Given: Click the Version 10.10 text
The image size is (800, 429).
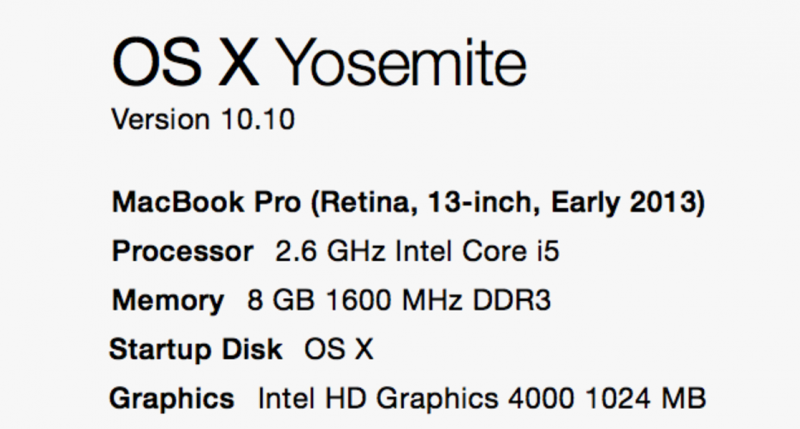Looking at the screenshot, I should coord(203,119).
